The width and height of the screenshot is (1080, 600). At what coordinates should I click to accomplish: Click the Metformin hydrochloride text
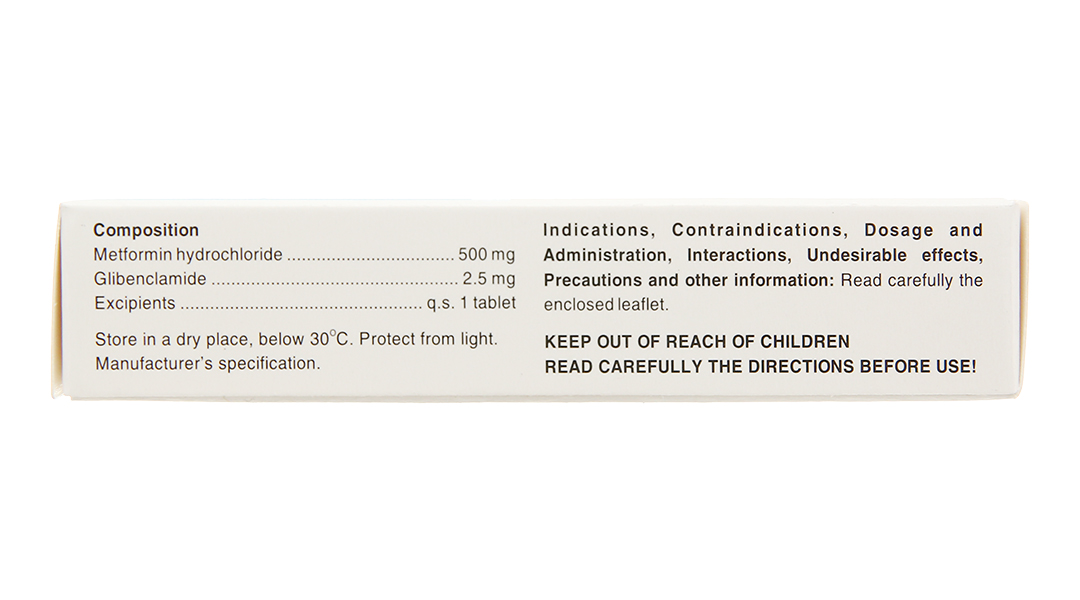(188, 254)
